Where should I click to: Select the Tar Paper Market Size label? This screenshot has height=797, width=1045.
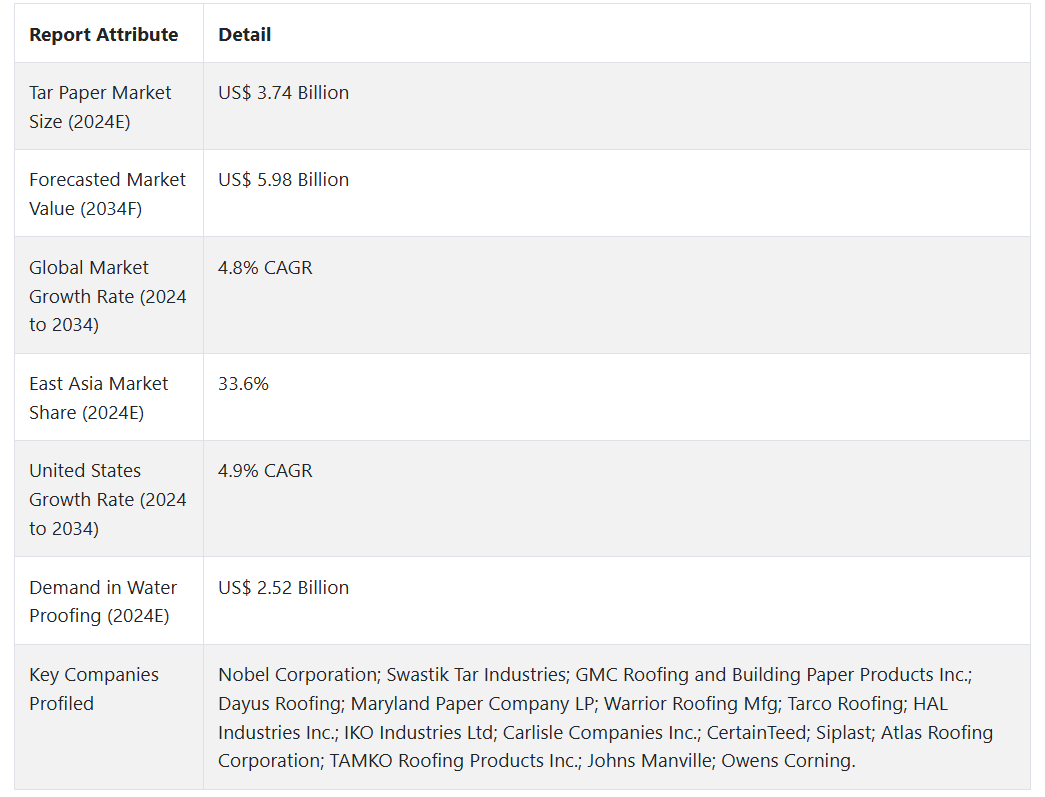tap(100, 107)
